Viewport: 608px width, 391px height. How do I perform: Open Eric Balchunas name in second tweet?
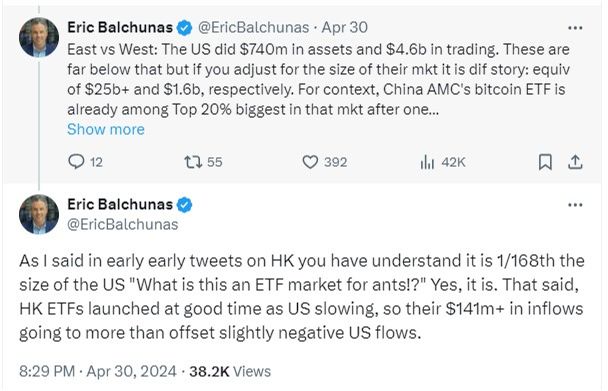[x=120, y=204]
